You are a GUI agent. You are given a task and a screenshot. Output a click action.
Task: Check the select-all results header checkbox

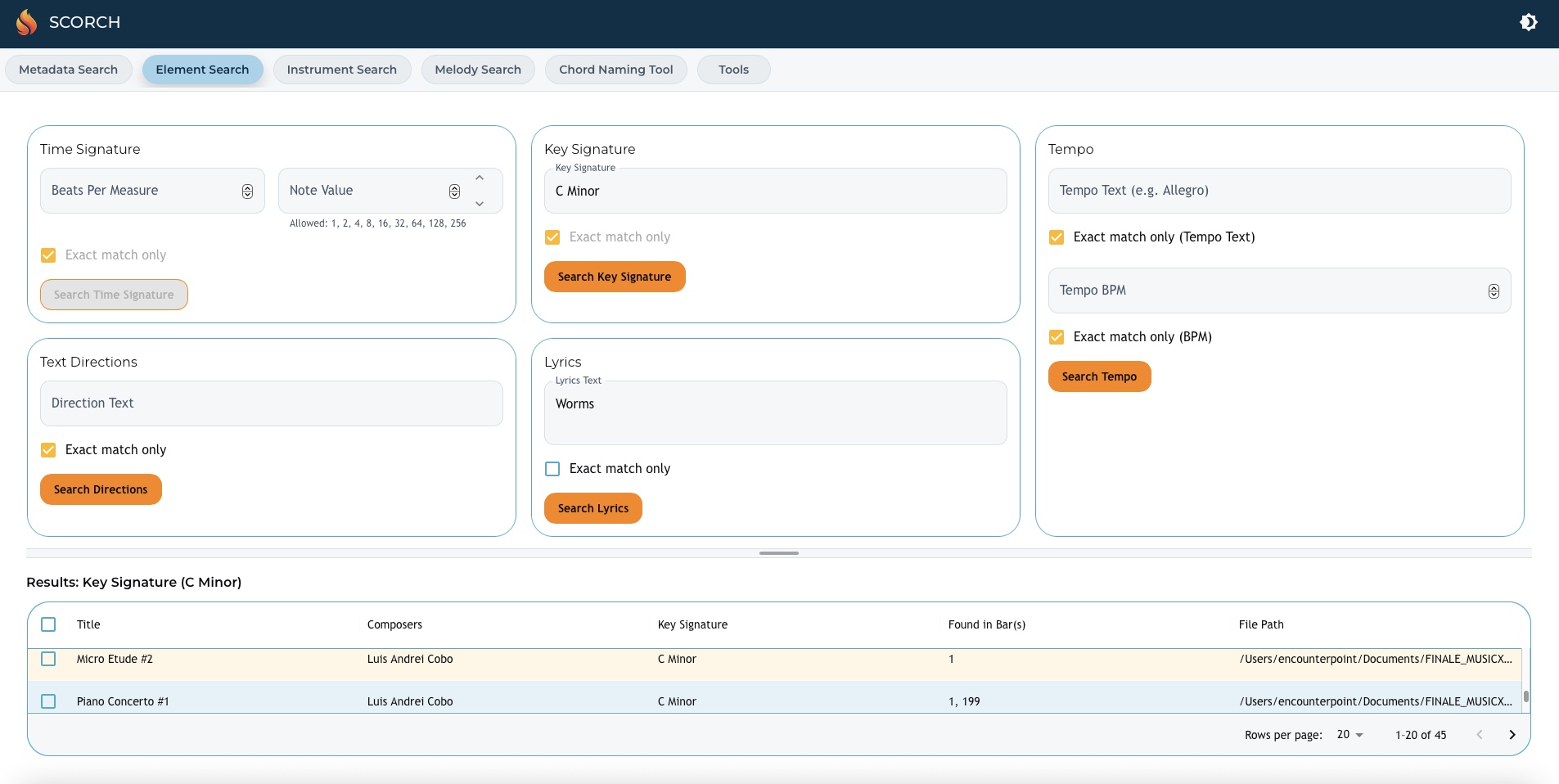click(48, 624)
